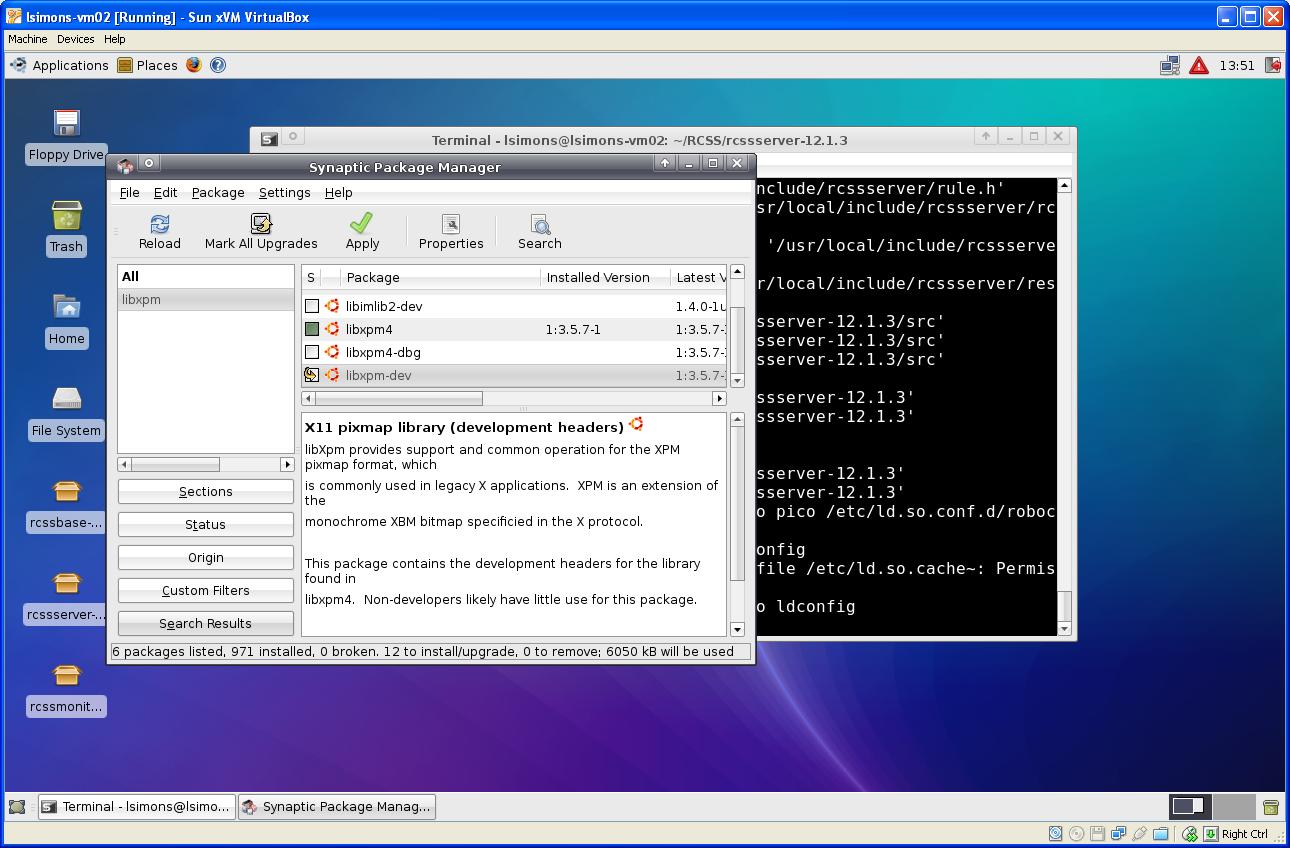Open the Applications menu in top panel
This screenshot has height=848, width=1290.
(60, 65)
